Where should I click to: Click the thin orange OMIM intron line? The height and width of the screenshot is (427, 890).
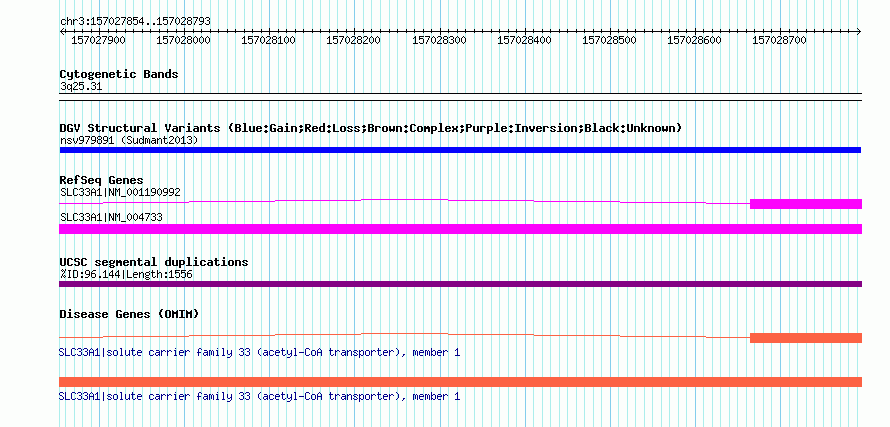click(404, 334)
